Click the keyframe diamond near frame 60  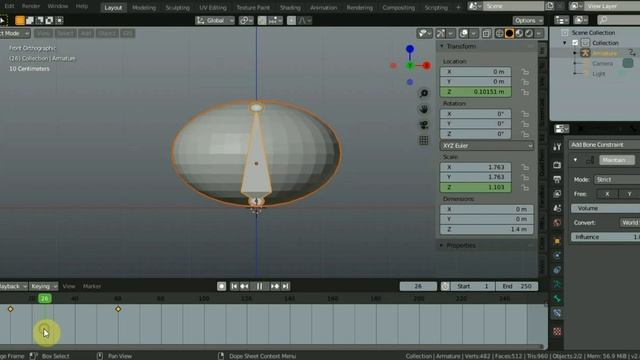click(x=118, y=309)
